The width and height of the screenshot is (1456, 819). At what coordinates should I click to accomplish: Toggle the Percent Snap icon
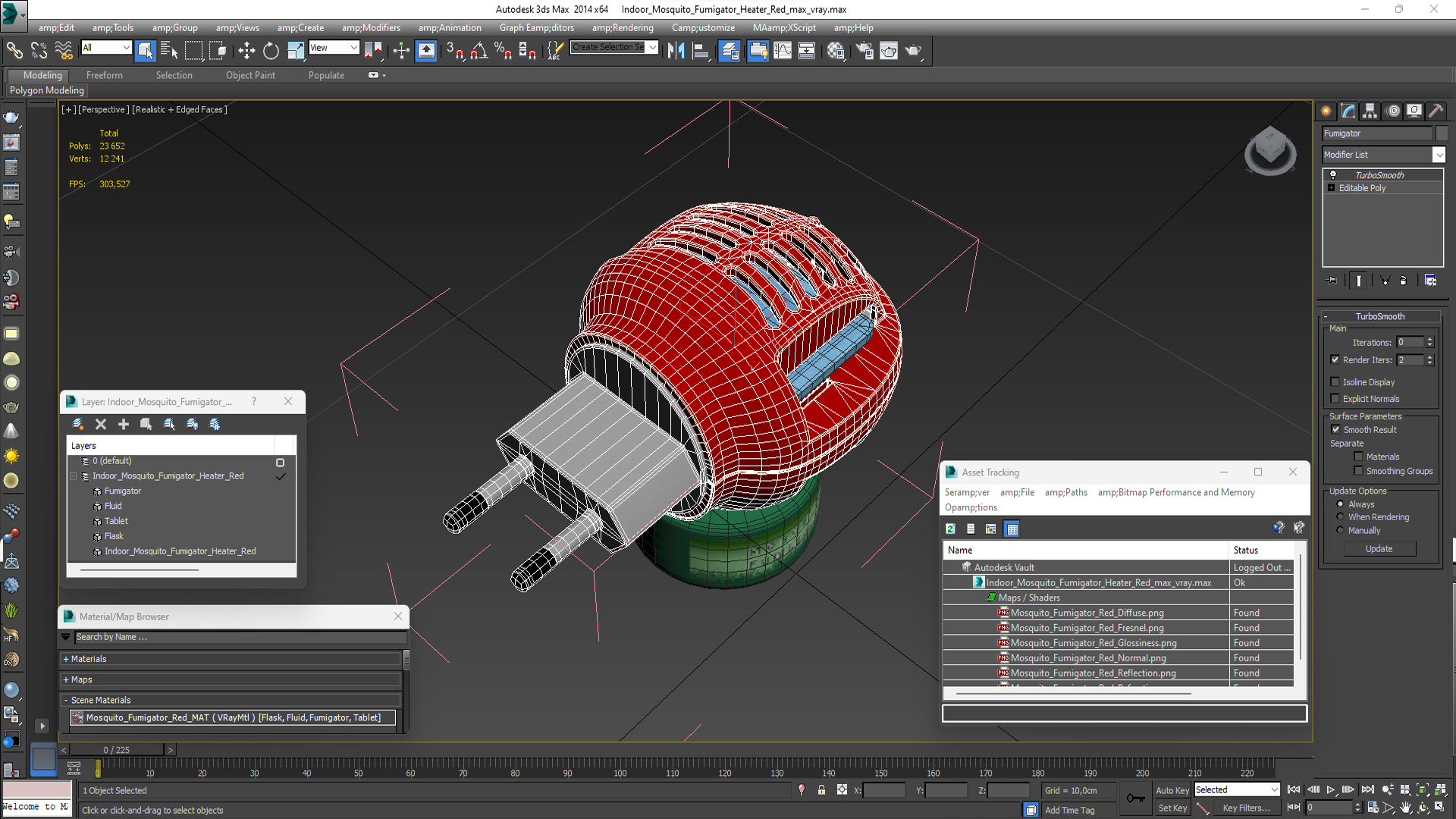tap(503, 50)
